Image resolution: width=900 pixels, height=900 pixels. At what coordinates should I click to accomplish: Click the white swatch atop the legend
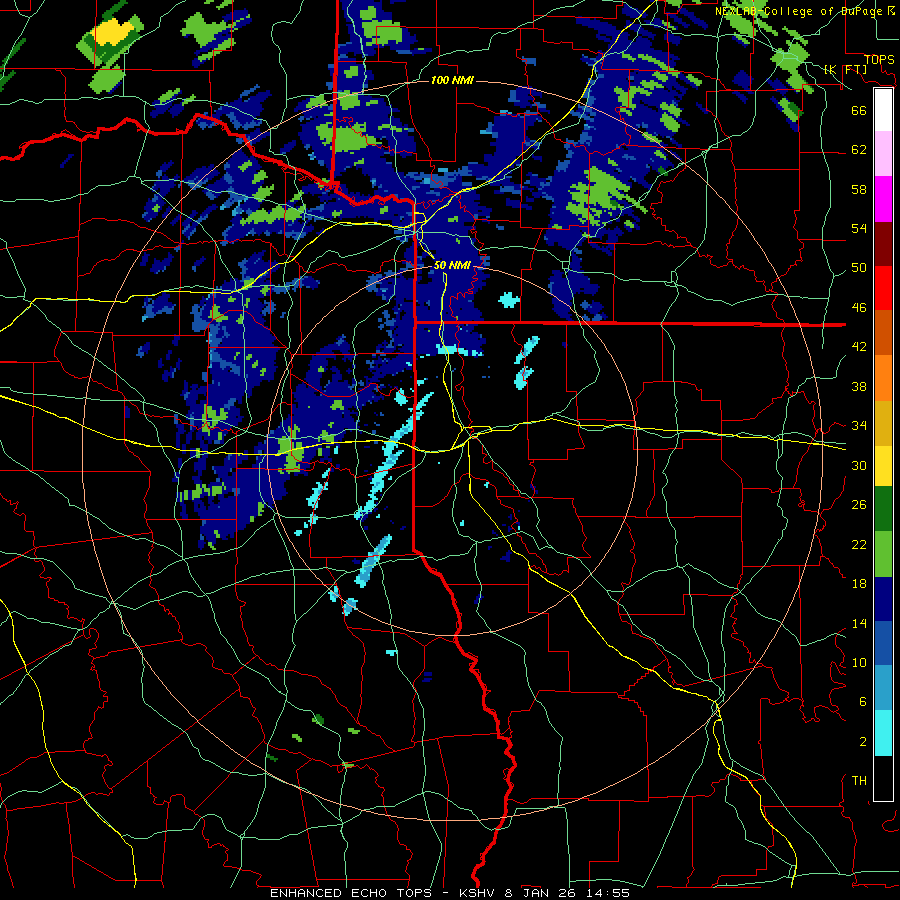click(x=883, y=110)
